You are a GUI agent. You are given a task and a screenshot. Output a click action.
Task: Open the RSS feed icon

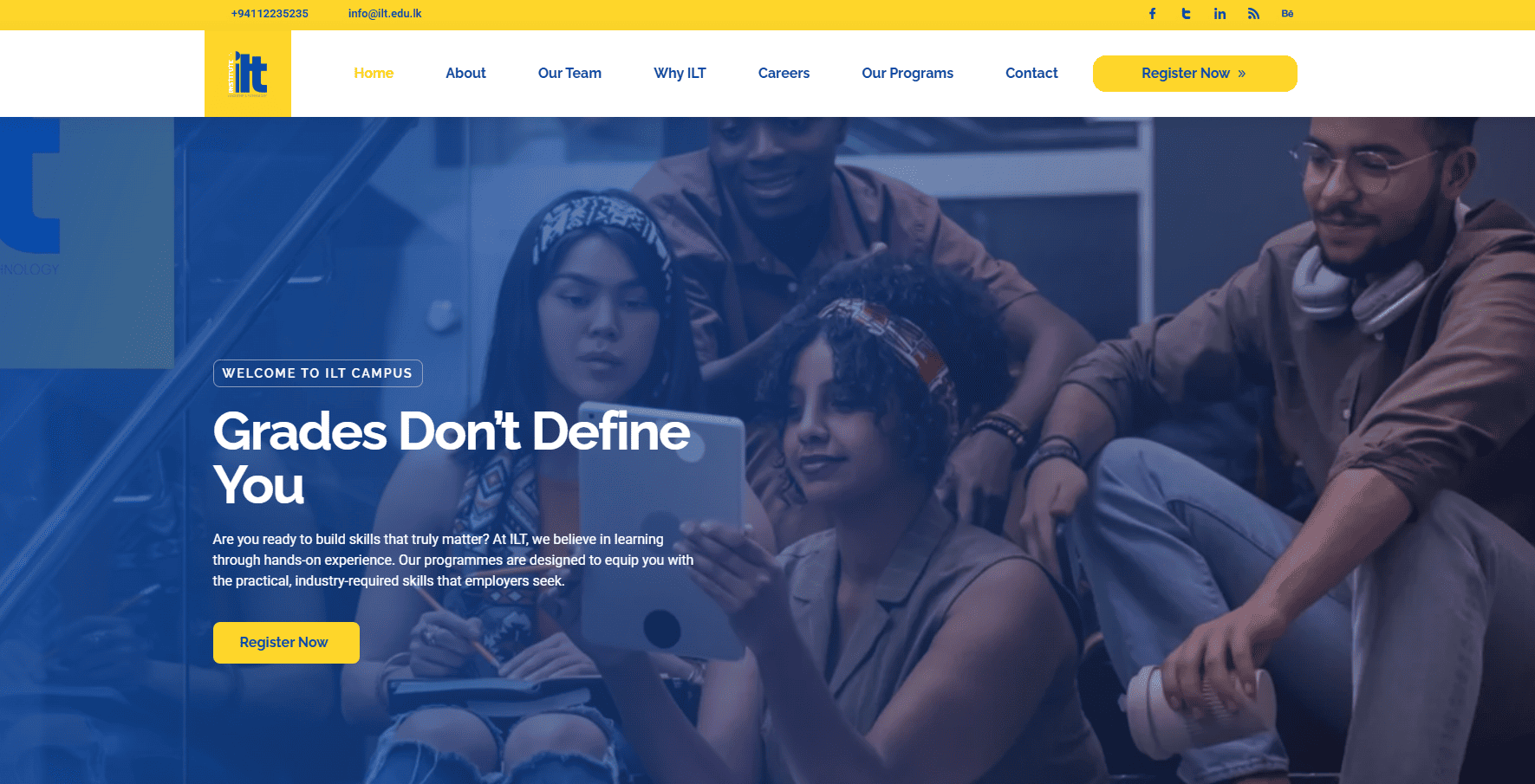pyautogui.click(x=1253, y=14)
